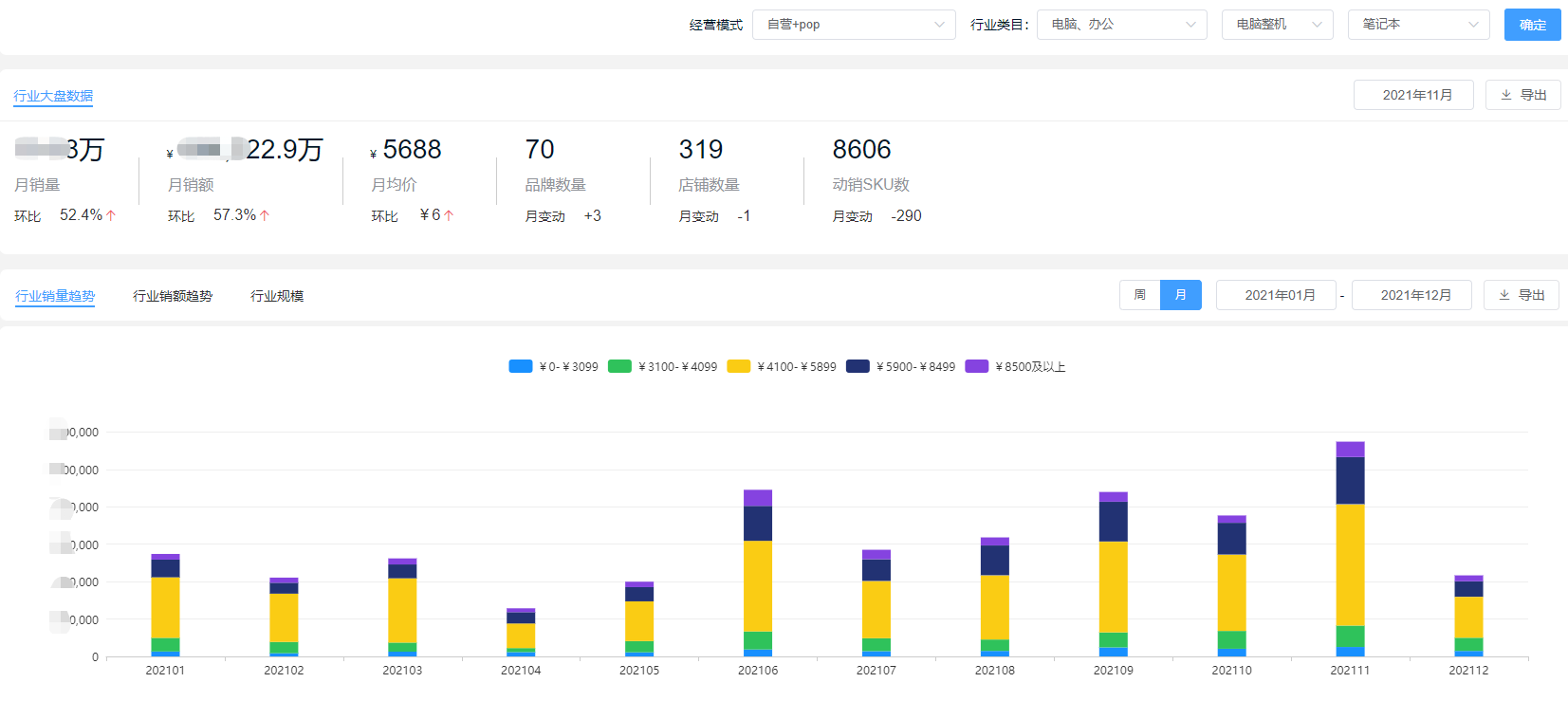Click the 动销SKU数 value 8606
Viewport: 1568px width, 701px height.
[x=861, y=150]
